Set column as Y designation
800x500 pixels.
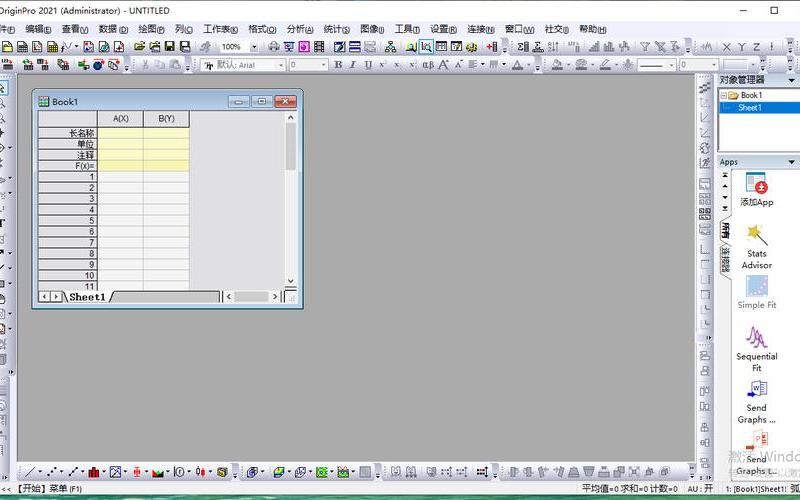click(x=742, y=47)
